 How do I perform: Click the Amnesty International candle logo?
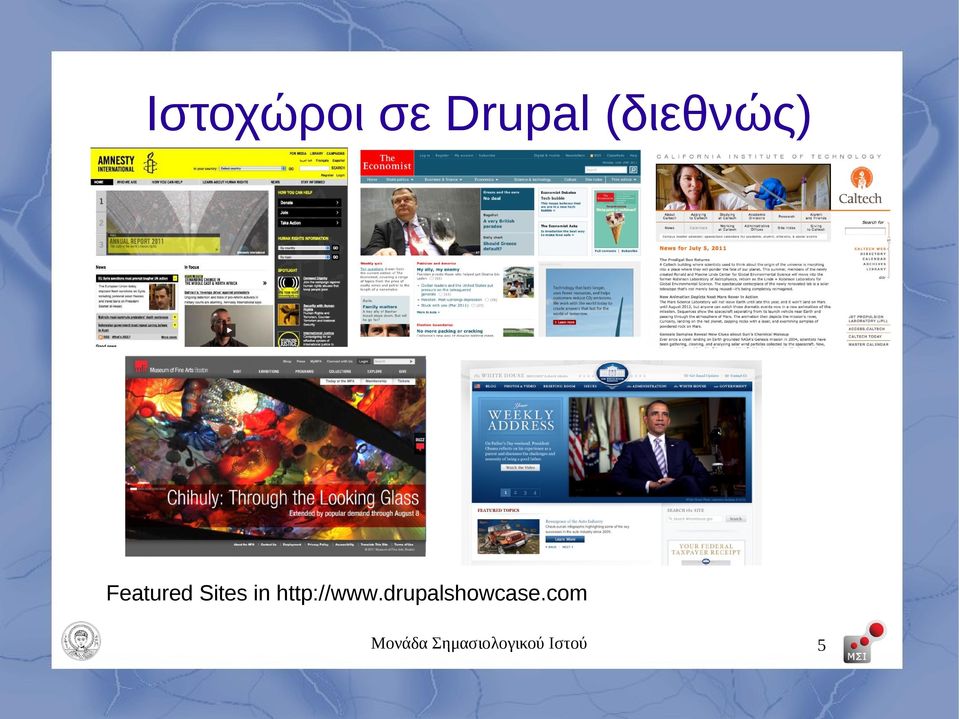[x=150, y=163]
